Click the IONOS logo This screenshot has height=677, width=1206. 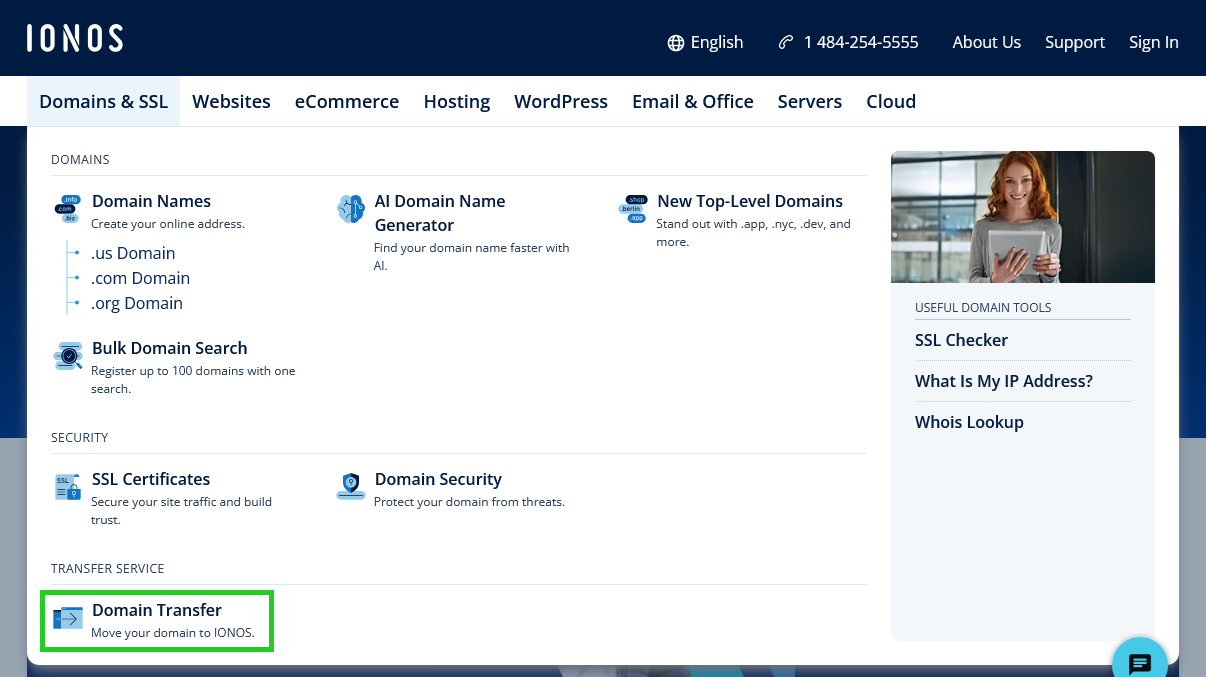click(x=74, y=37)
